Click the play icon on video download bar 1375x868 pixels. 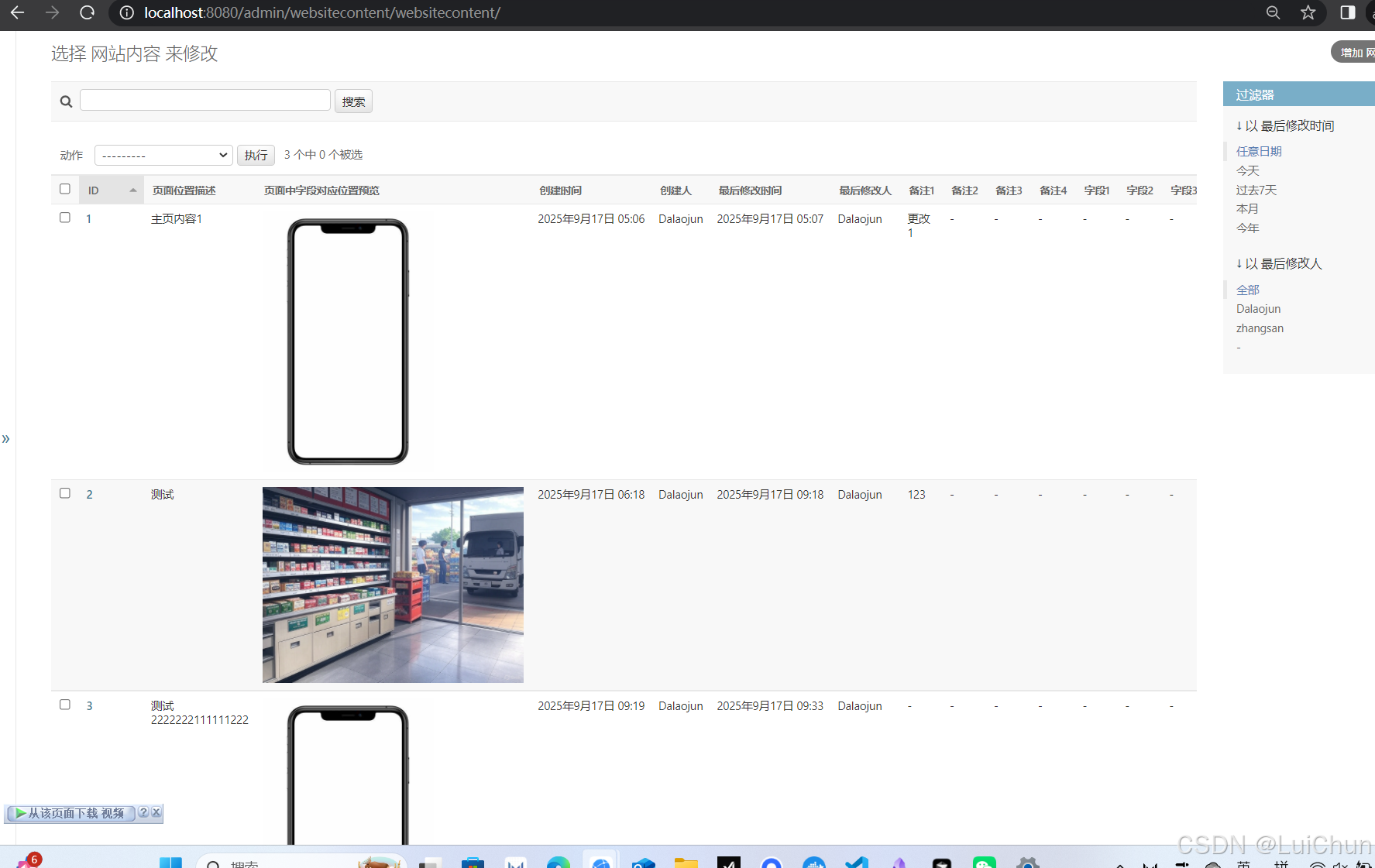tap(20, 813)
